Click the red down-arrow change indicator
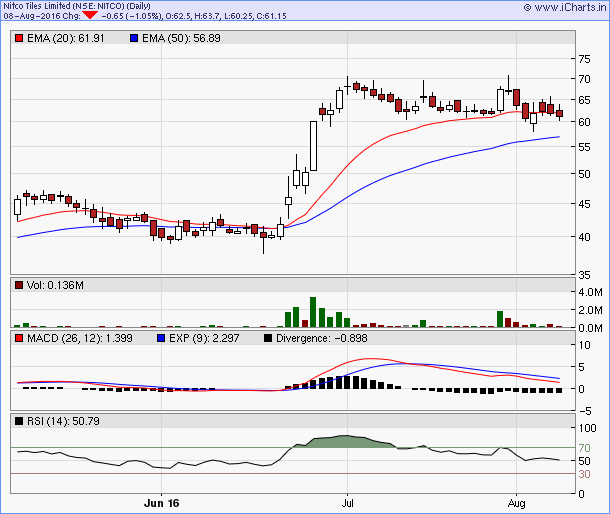The width and height of the screenshot is (610, 514). click(x=90, y=15)
